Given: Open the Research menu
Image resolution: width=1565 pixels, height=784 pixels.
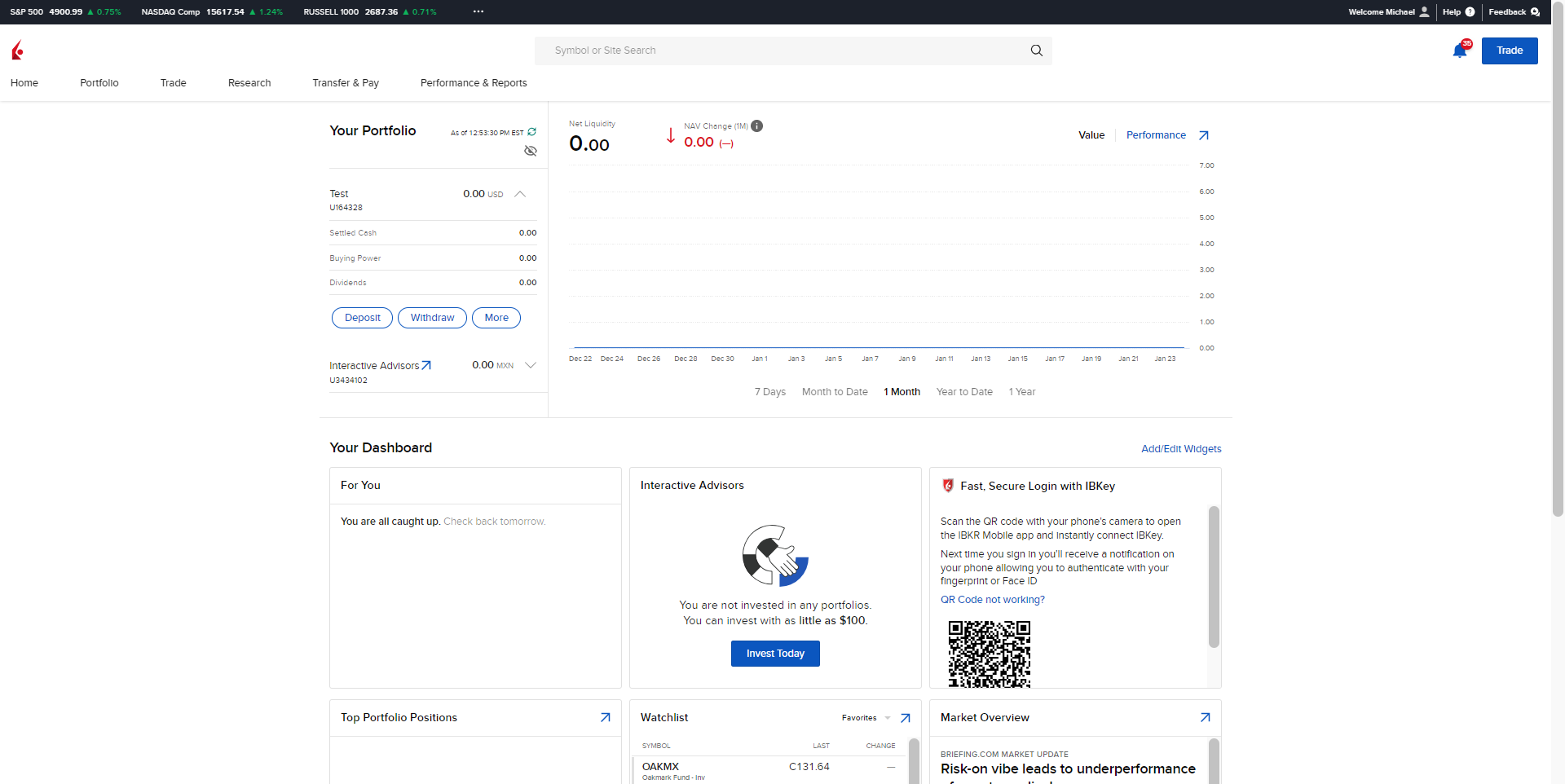Looking at the screenshot, I should click(x=249, y=83).
